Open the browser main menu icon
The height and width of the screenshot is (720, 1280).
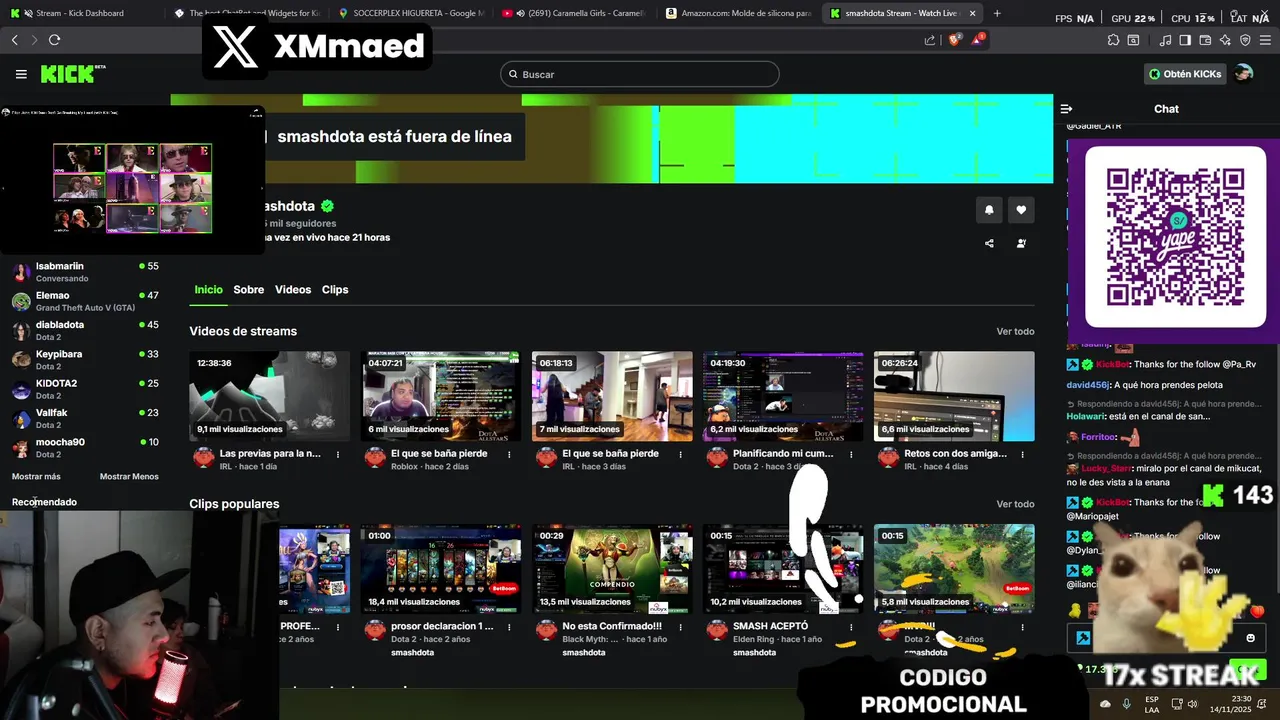(1266, 40)
